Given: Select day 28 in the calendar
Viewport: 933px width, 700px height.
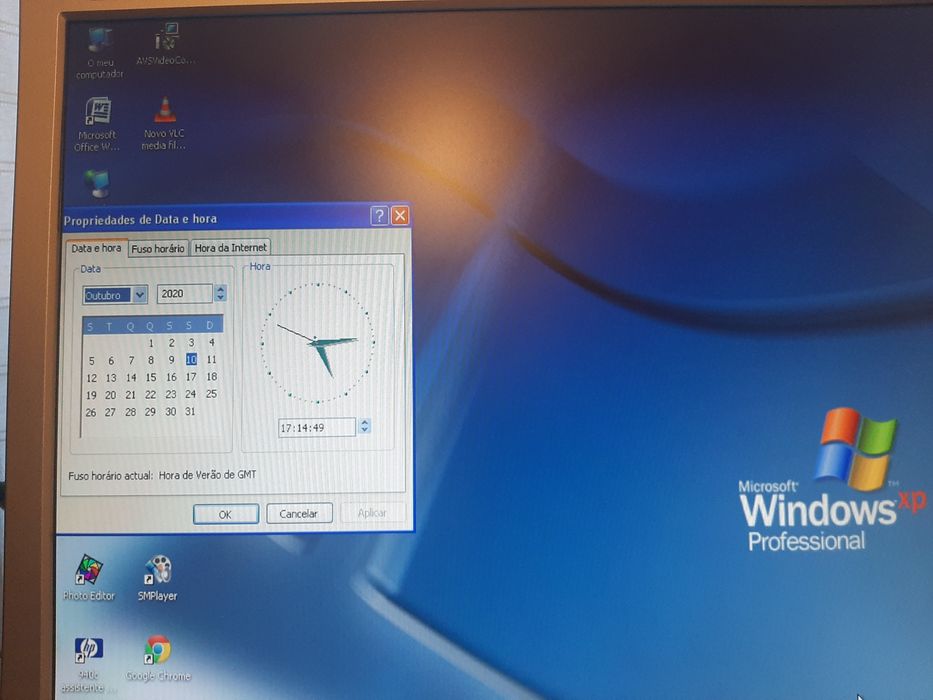Looking at the screenshot, I should (x=130, y=412).
